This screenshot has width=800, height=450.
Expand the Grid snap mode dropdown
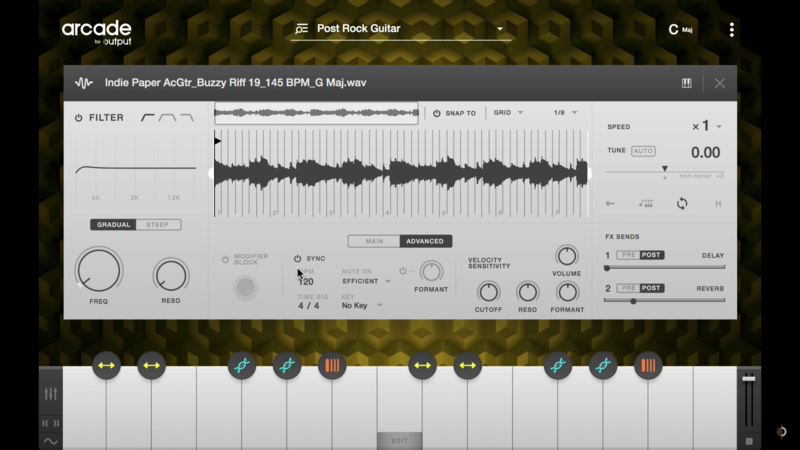pyautogui.click(x=508, y=113)
